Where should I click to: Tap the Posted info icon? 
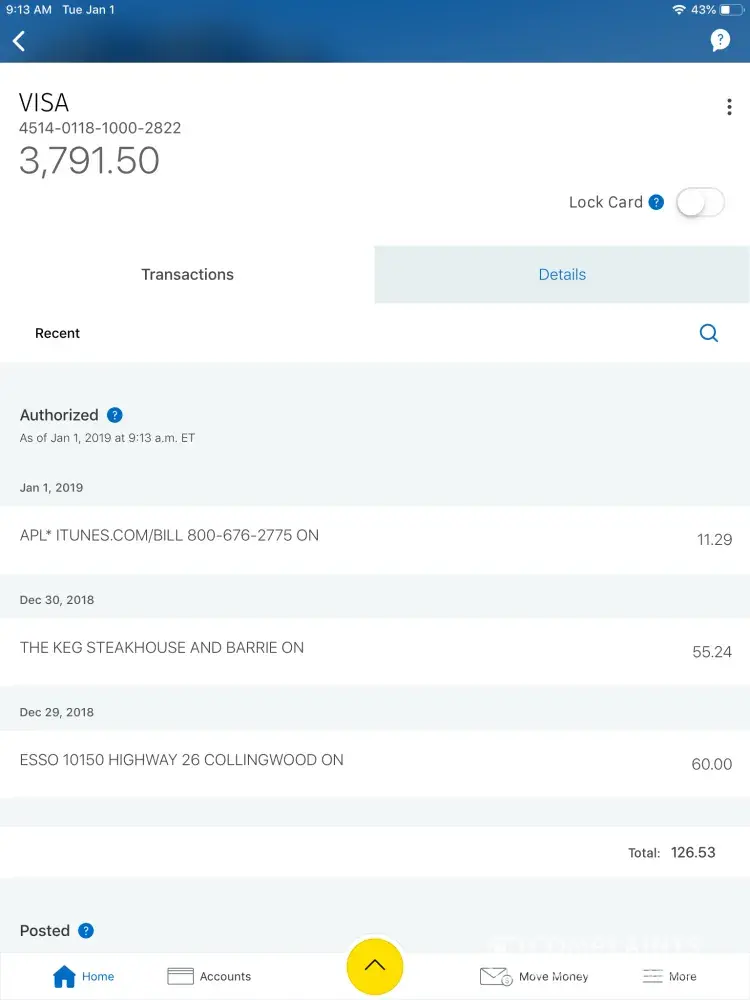(86, 931)
